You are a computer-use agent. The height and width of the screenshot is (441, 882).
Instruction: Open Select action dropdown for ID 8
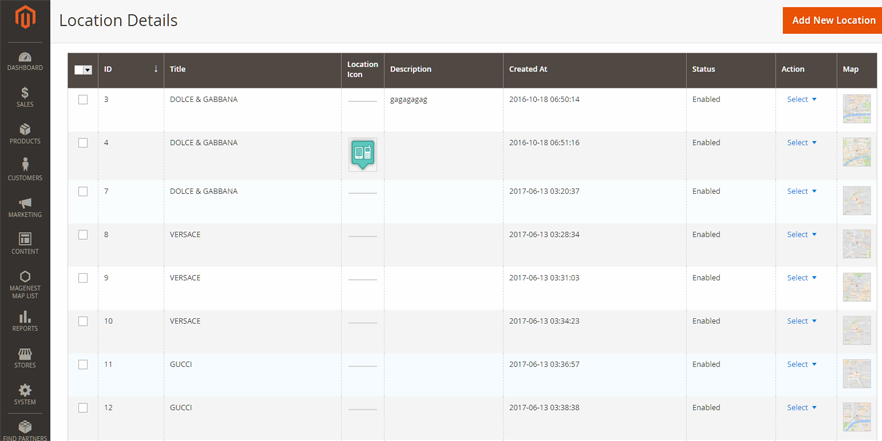(x=802, y=235)
